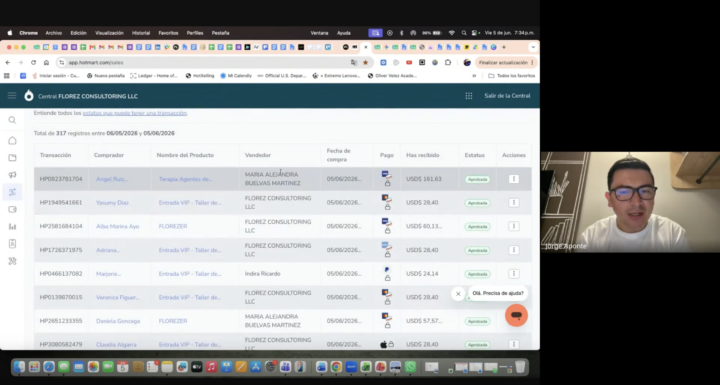The width and height of the screenshot is (720, 385).
Task: Click the Chrome home button
Action: (x=46, y=62)
